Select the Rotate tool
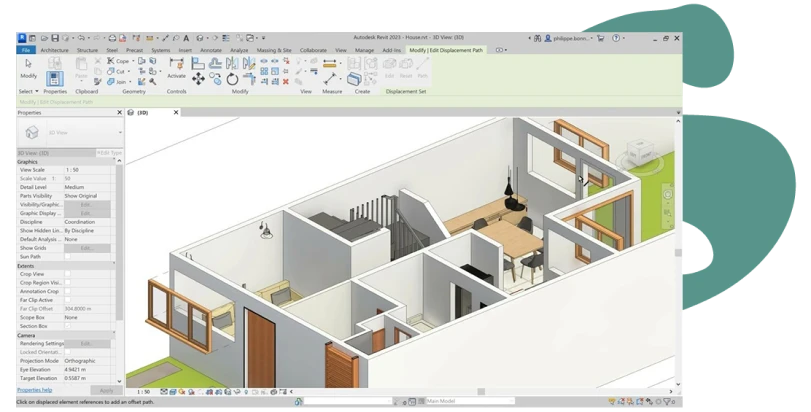 232,79
